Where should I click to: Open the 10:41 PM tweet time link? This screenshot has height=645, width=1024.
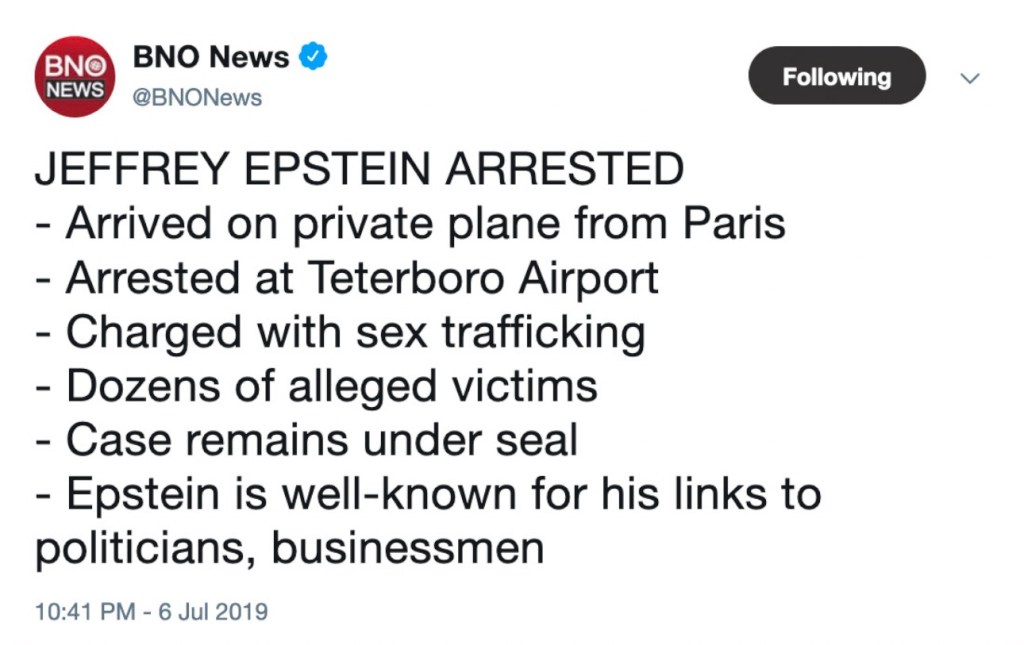click(x=84, y=611)
